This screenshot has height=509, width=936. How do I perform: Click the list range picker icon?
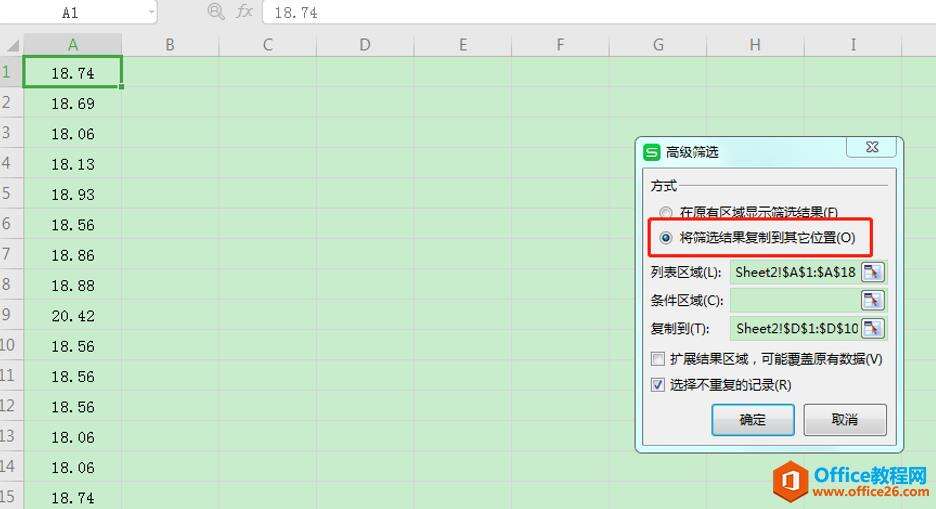[873, 272]
